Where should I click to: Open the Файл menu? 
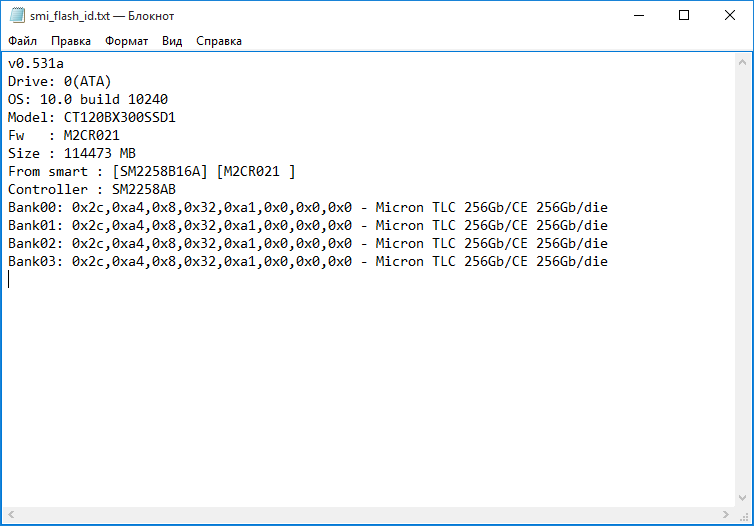23,41
